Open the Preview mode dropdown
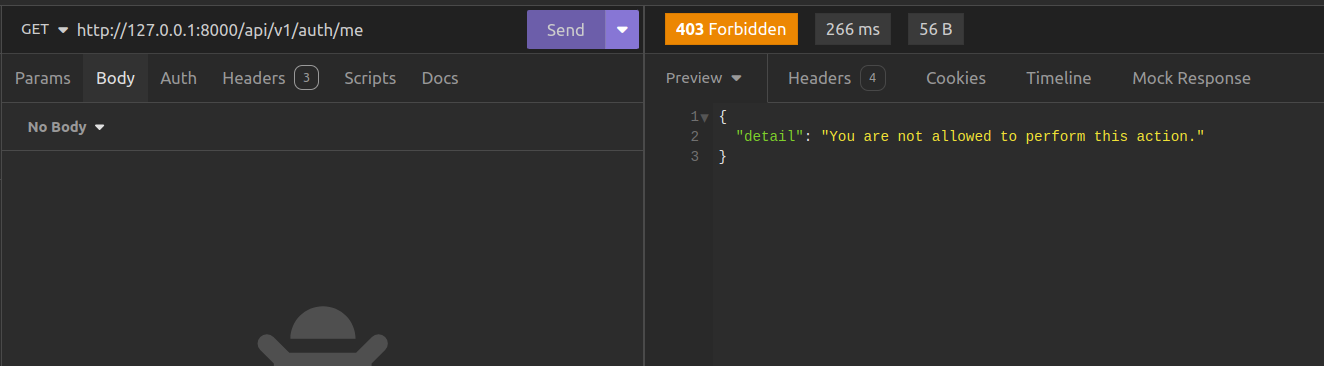This screenshot has height=366, width=1324. (x=705, y=78)
